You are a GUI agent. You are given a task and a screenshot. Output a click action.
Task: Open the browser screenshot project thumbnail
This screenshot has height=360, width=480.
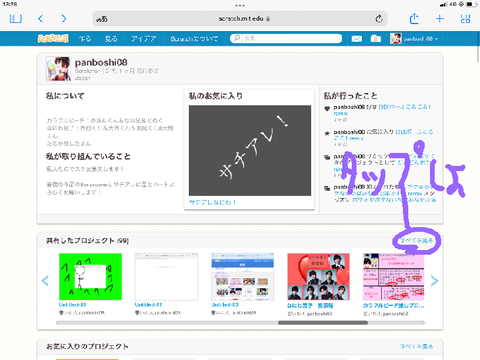pyautogui.click(x=242, y=277)
